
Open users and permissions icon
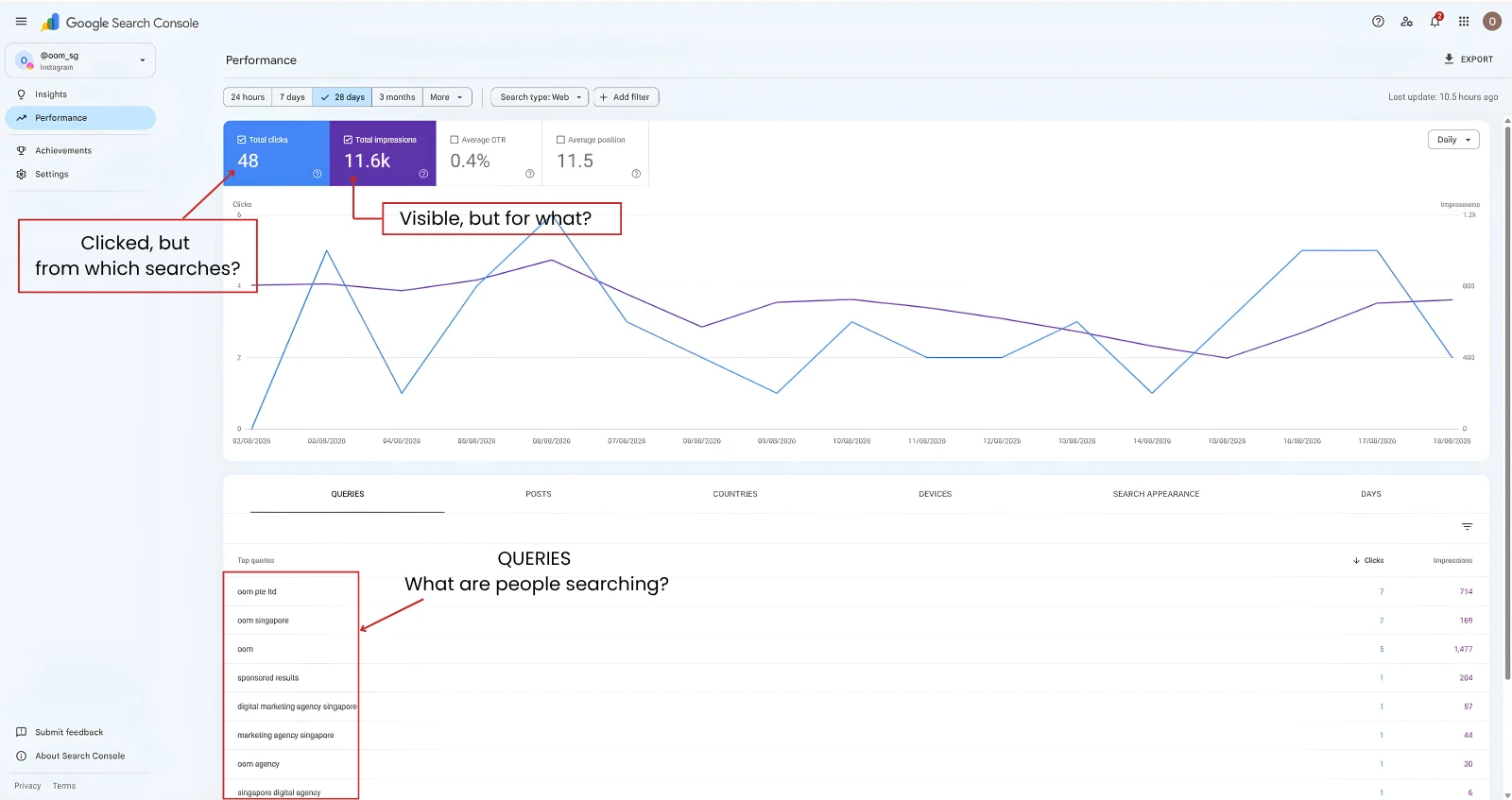pos(1406,22)
